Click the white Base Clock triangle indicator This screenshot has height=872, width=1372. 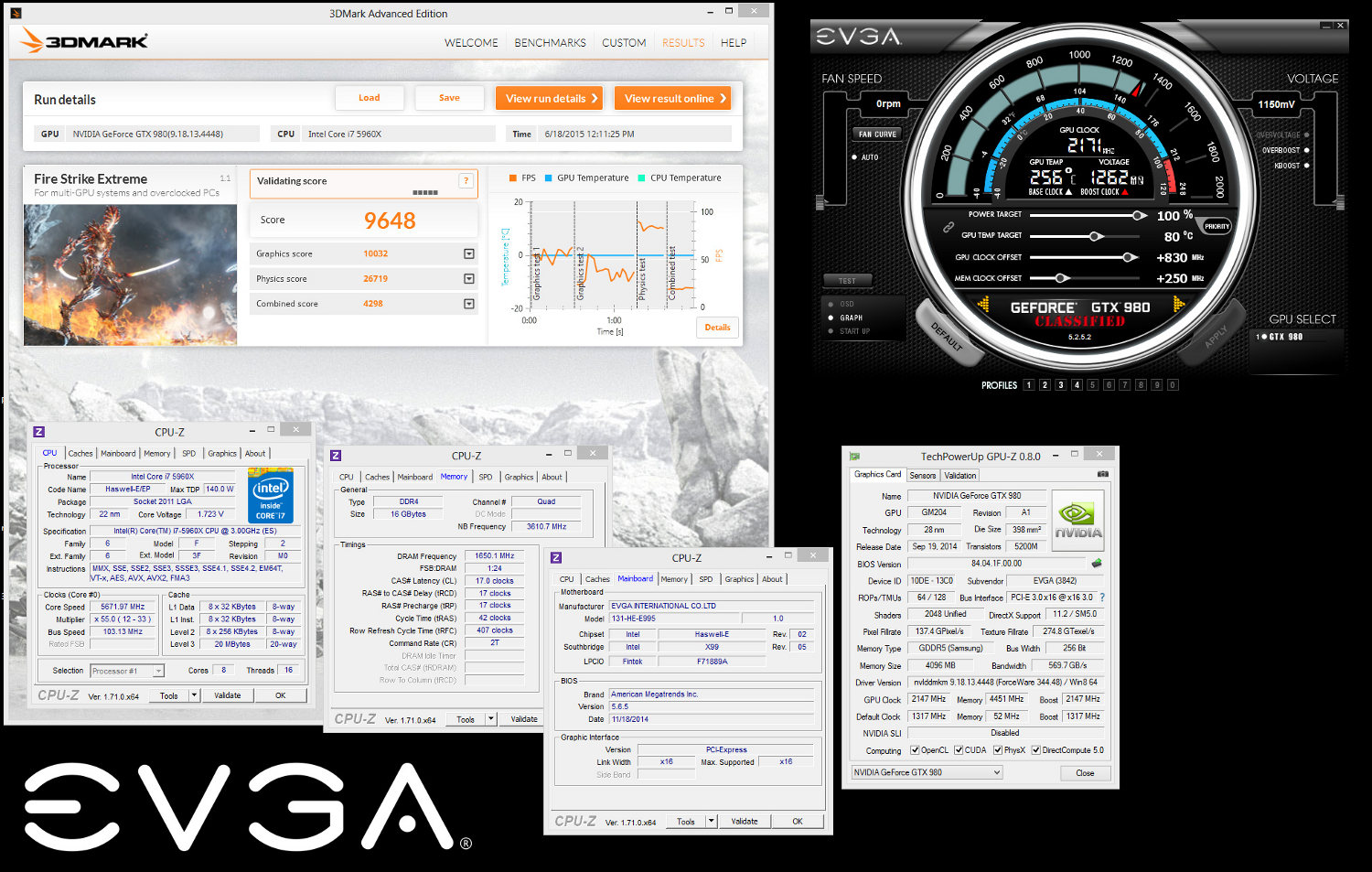(x=1068, y=192)
